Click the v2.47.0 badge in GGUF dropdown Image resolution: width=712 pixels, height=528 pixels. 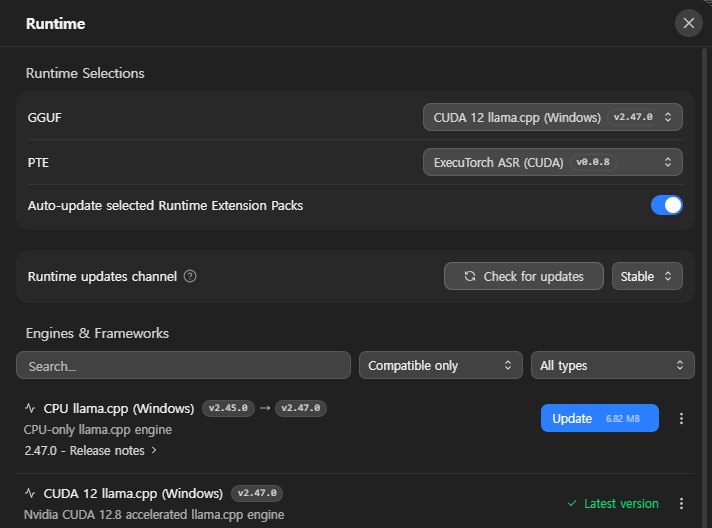pos(633,117)
